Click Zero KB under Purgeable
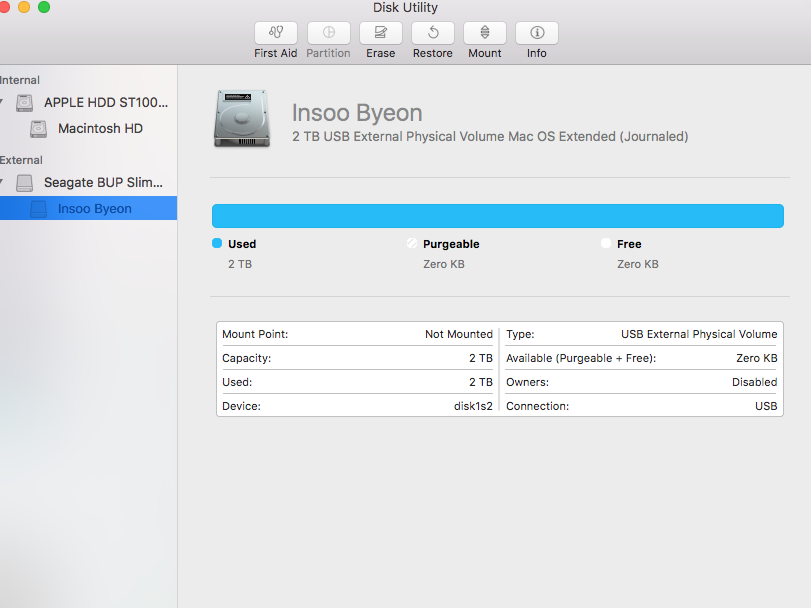The height and width of the screenshot is (608, 811). [x=444, y=264]
